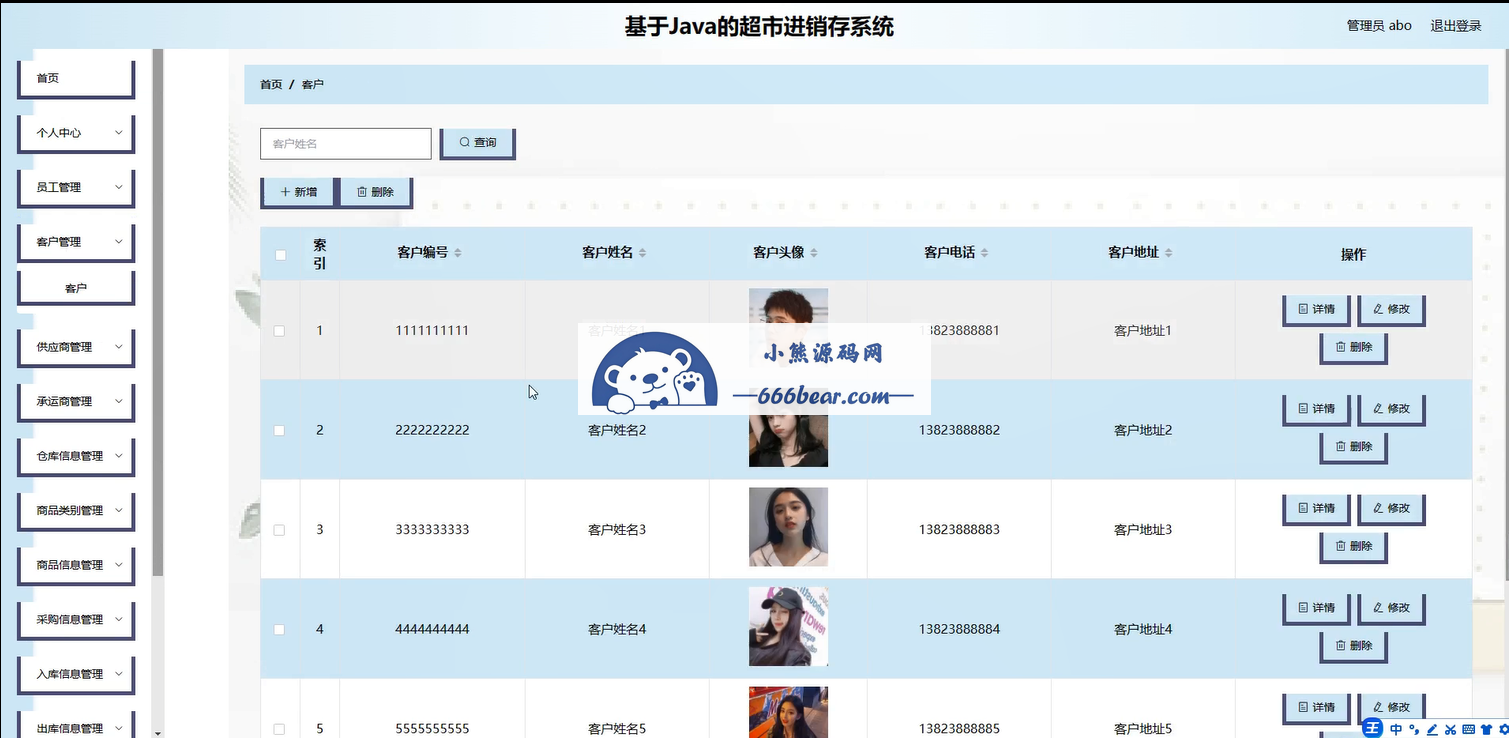Collapse 客户管理 sidebar menu

[x=76, y=242]
